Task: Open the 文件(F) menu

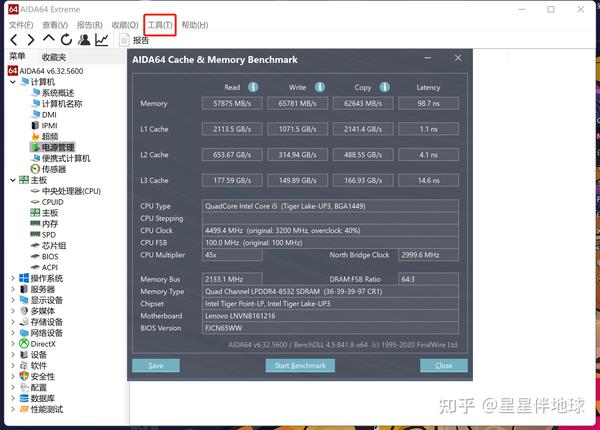Action: [x=21, y=25]
